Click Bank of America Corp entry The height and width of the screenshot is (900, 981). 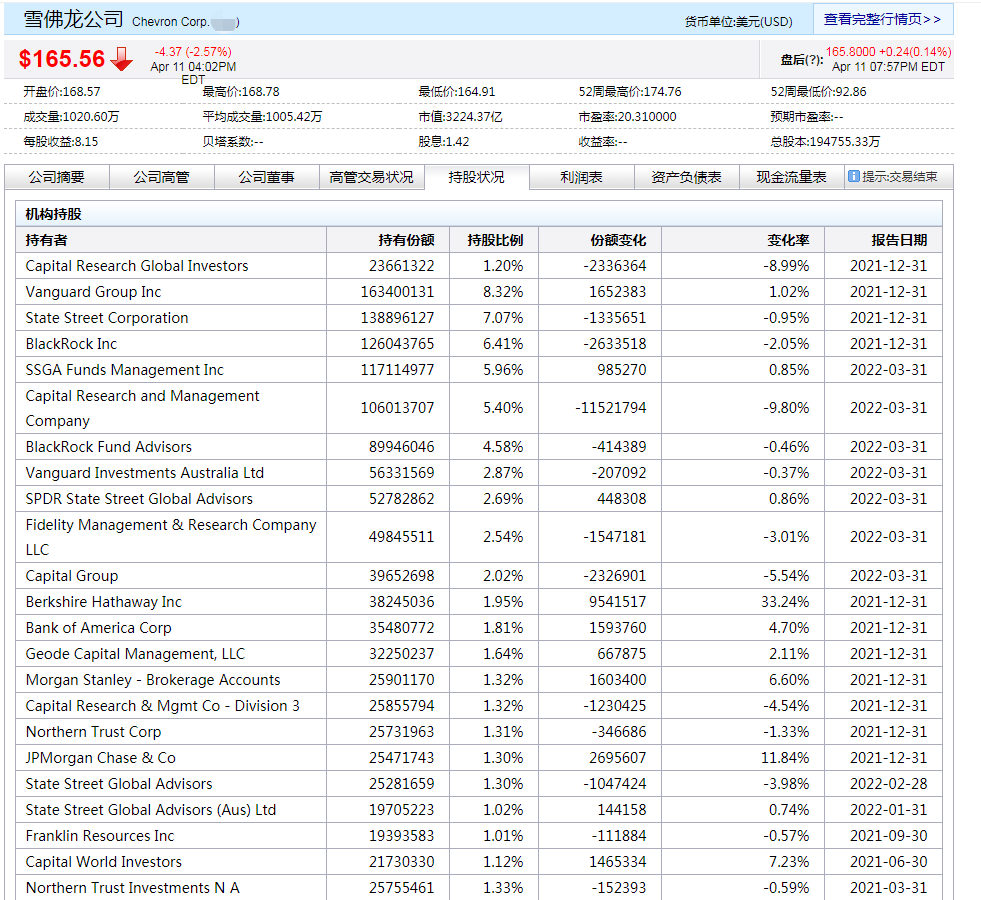pyautogui.click(x=98, y=628)
